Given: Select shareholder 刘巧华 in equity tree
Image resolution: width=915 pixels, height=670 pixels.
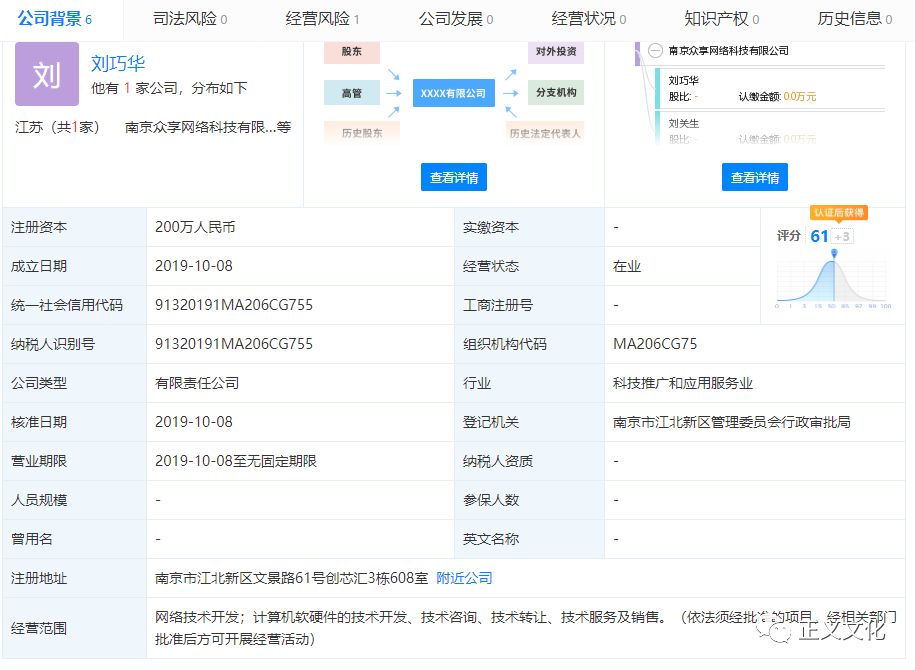Looking at the screenshot, I should (683, 81).
